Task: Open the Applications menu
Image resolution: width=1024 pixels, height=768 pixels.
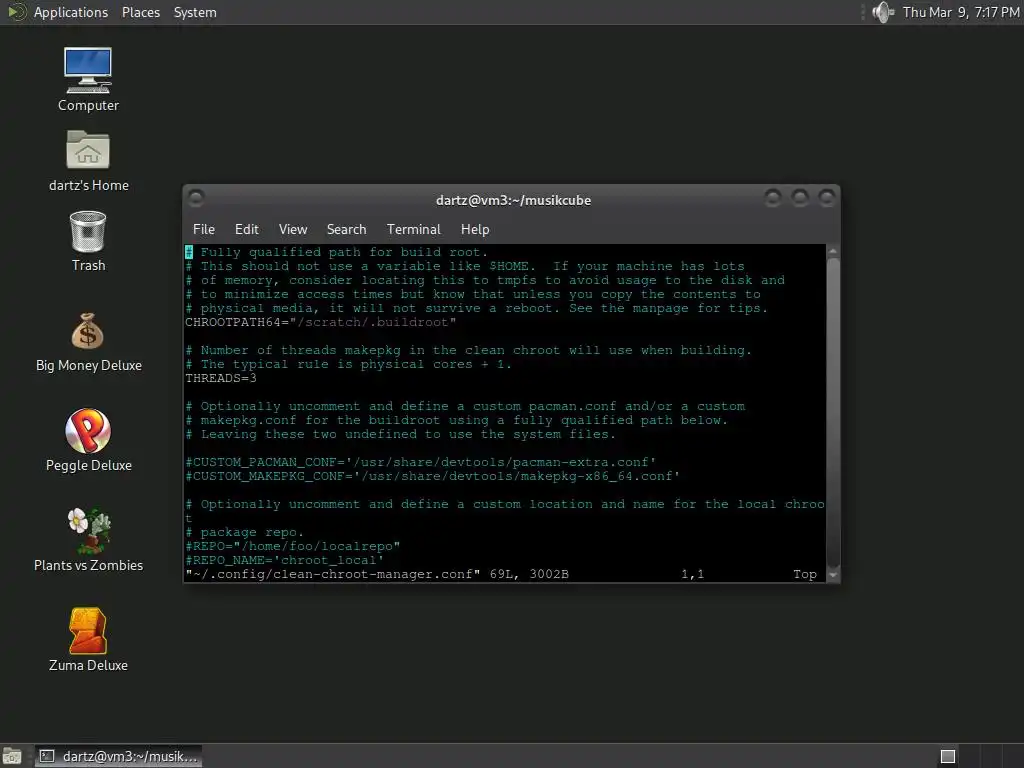Action: [x=71, y=12]
